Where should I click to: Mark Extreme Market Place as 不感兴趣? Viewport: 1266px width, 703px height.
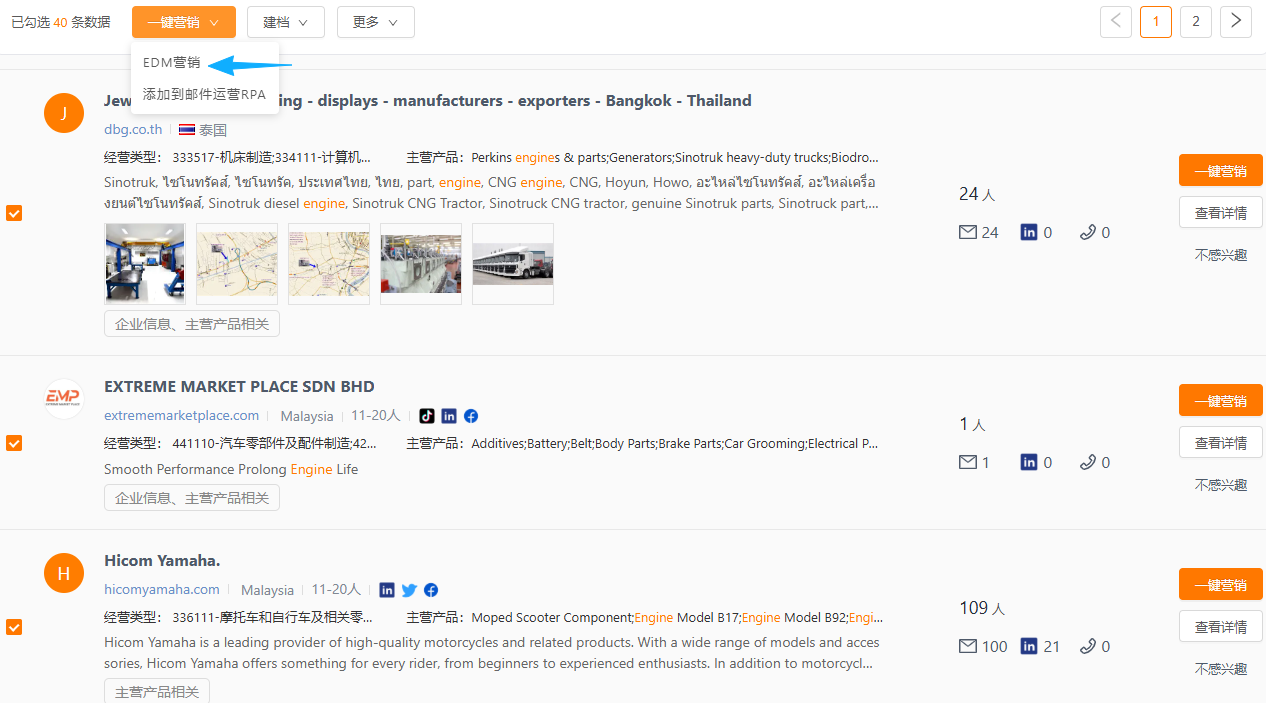click(x=1221, y=485)
